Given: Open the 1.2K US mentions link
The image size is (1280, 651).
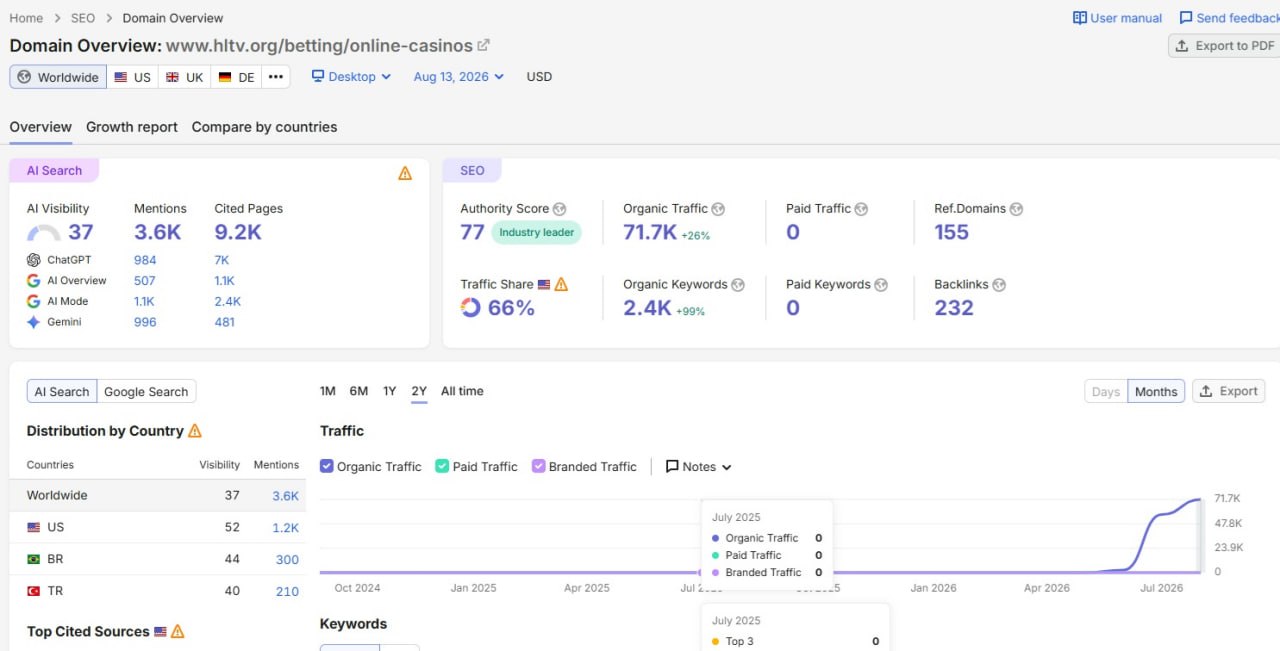Looking at the screenshot, I should pos(286,527).
